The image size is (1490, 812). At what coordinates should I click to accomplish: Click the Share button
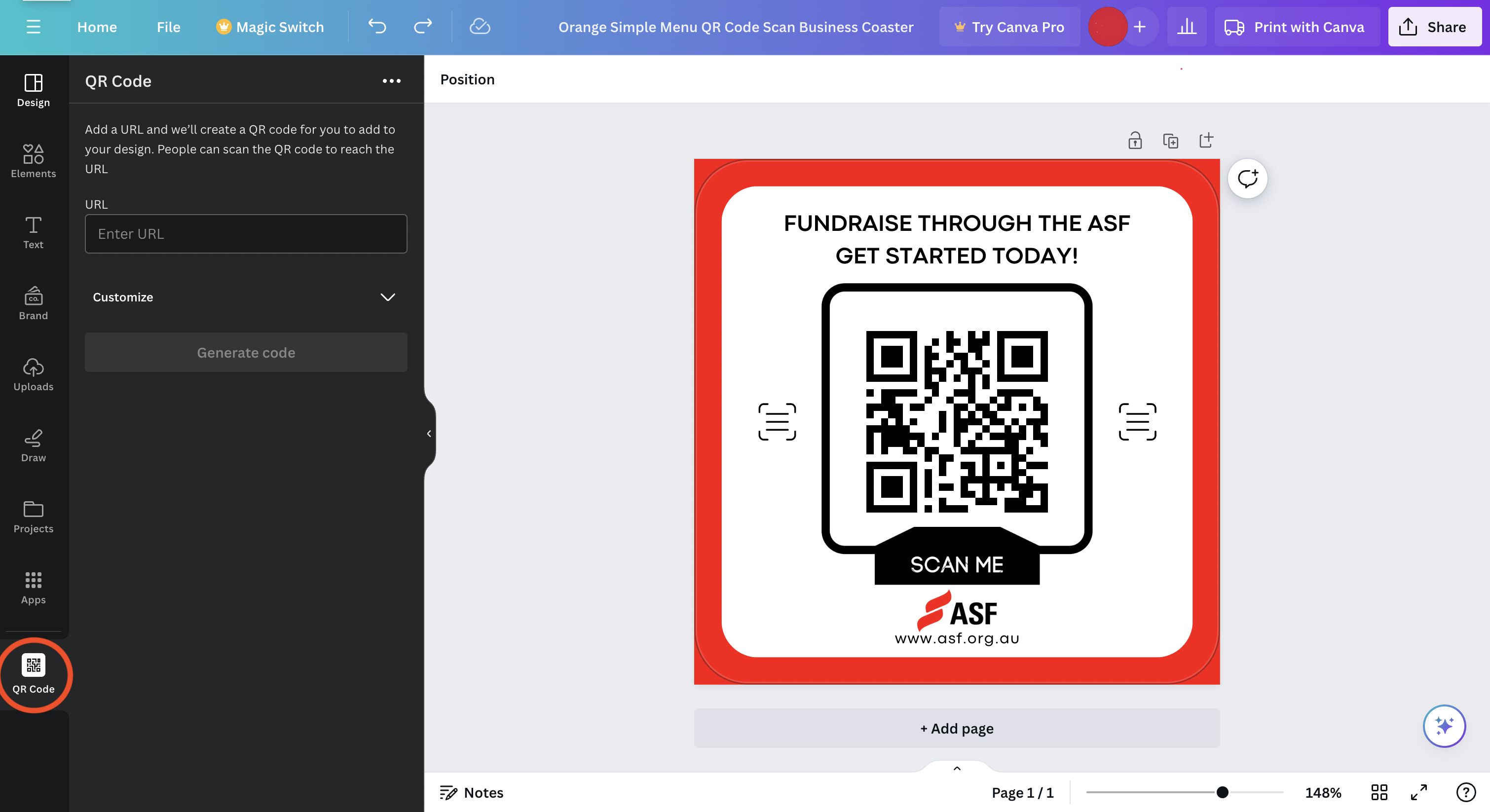tap(1434, 27)
